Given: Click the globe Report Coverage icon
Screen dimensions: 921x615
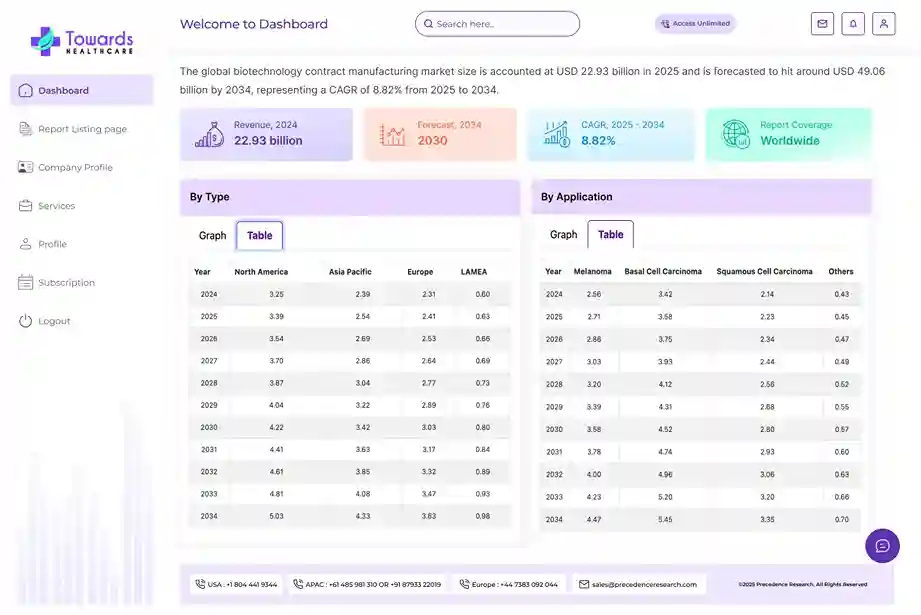Looking at the screenshot, I should tap(735, 134).
